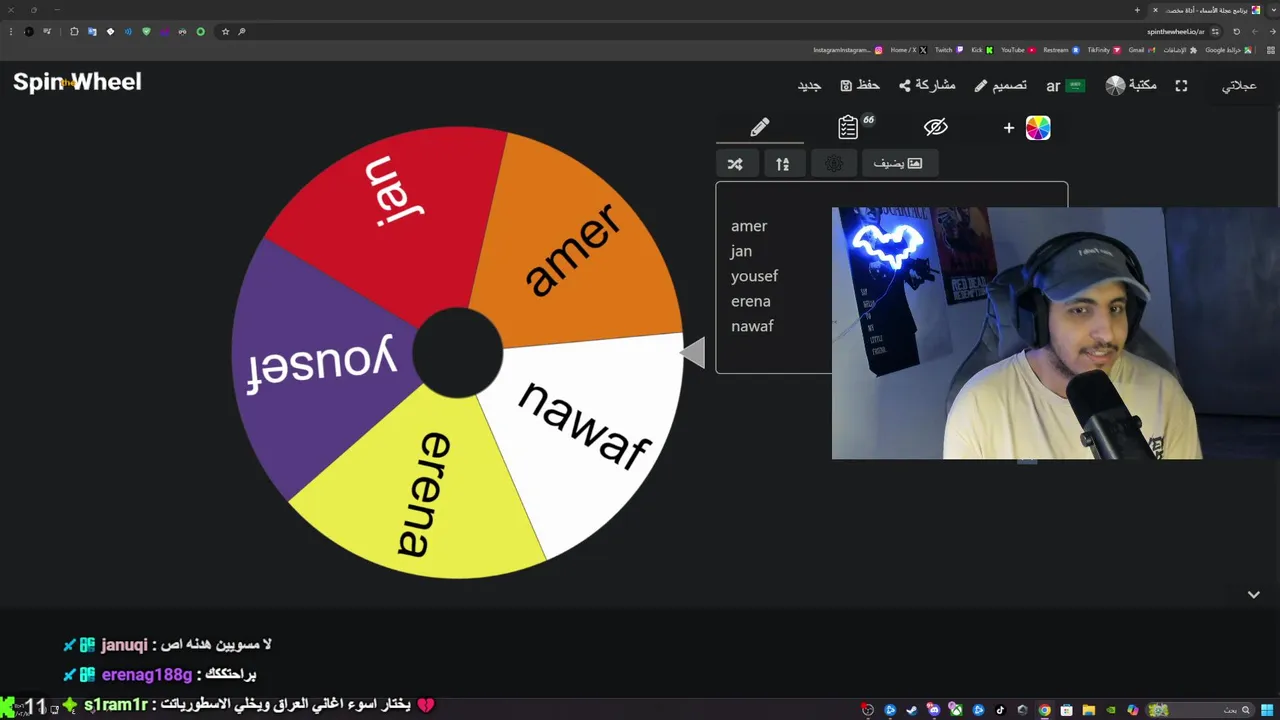Click the Google Translate extension icon
1280x720 pixels.
(92, 31)
